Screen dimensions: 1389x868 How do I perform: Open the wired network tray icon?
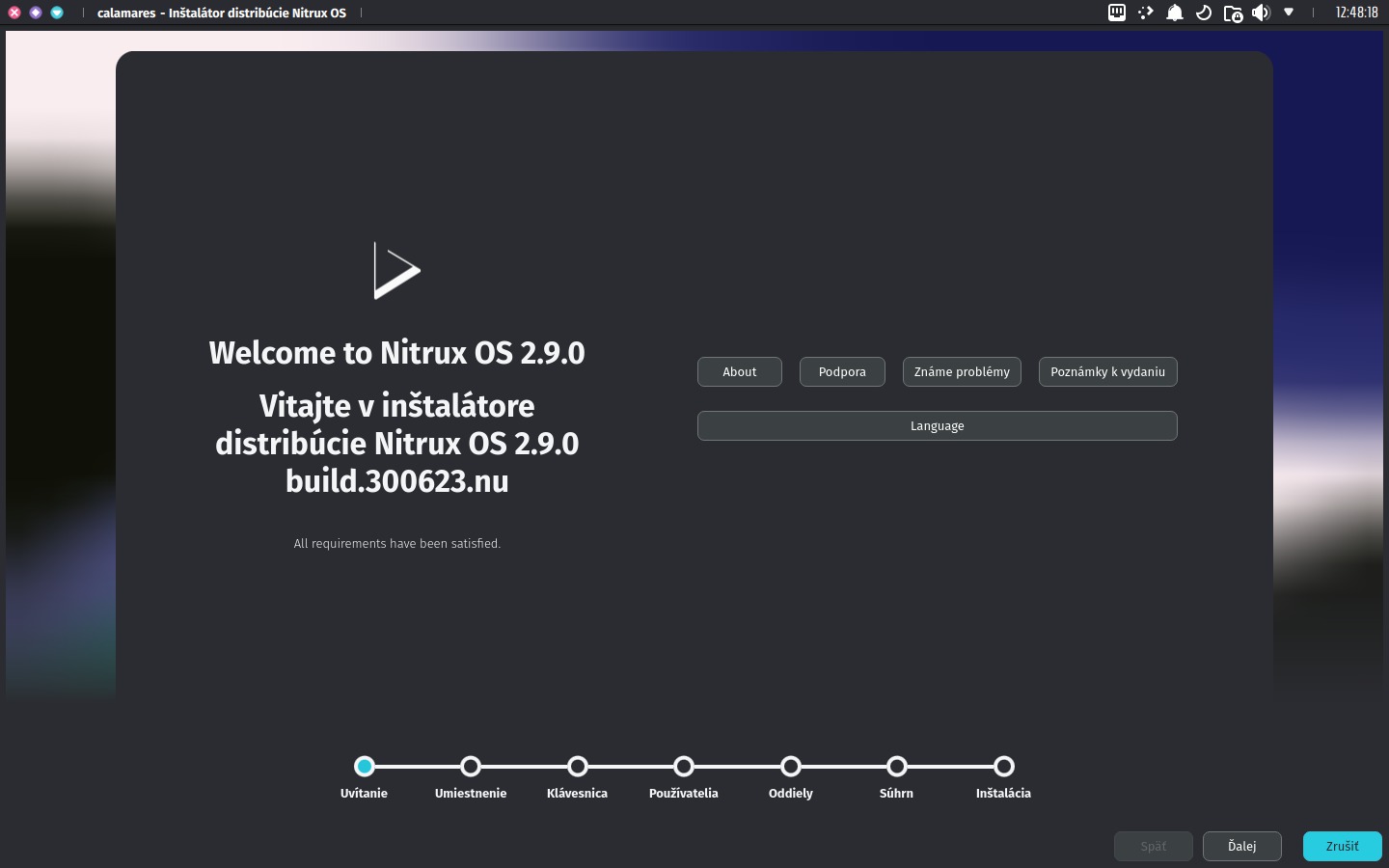pyautogui.click(x=1116, y=13)
